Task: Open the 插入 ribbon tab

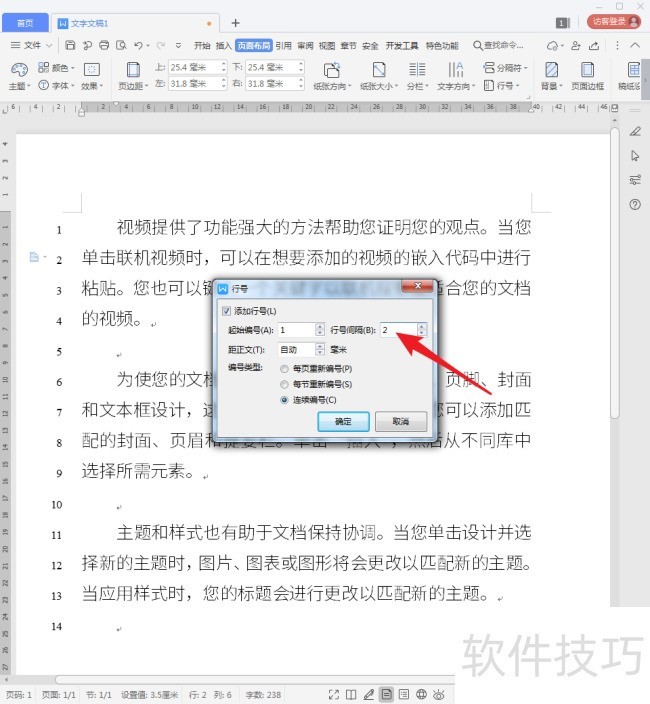Action: (224, 45)
